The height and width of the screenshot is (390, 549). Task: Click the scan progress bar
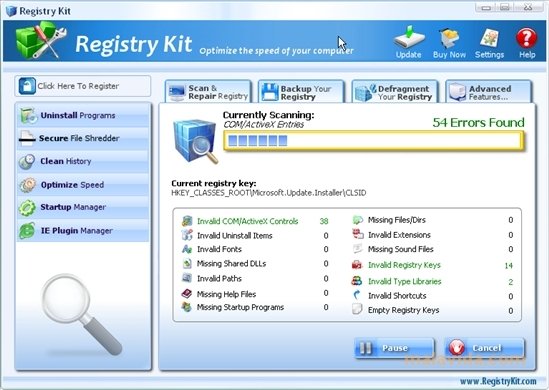[x=374, y=141]
